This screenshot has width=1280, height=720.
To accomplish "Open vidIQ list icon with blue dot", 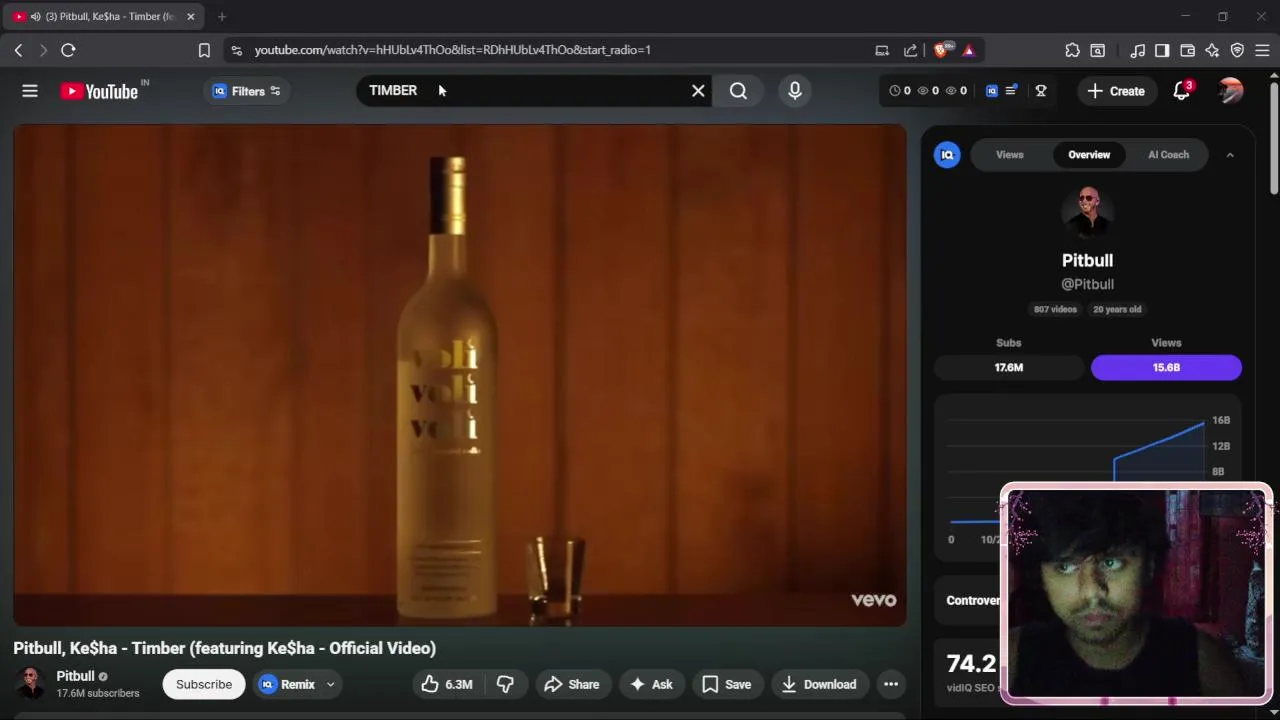I will pos(1011,91).
